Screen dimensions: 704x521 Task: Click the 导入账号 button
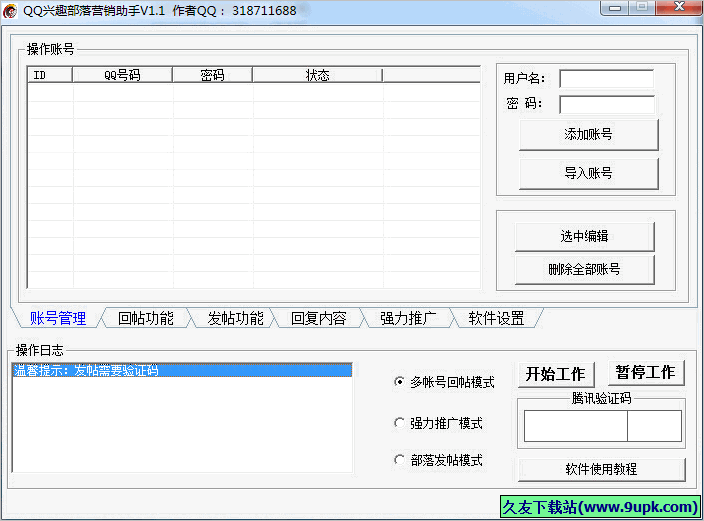pos(589,173)
